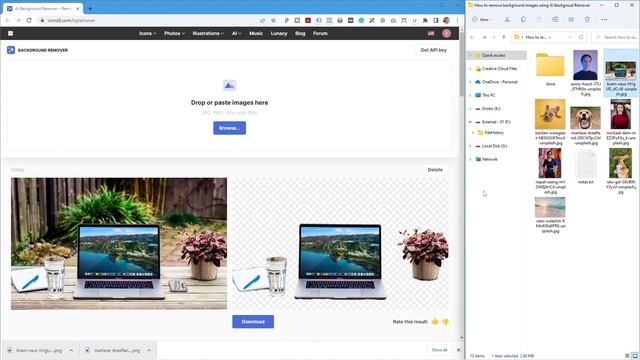Viewport: 640px width, 360px height.
Task: Click thumbs down to rate result
Action: pos(445,322)
